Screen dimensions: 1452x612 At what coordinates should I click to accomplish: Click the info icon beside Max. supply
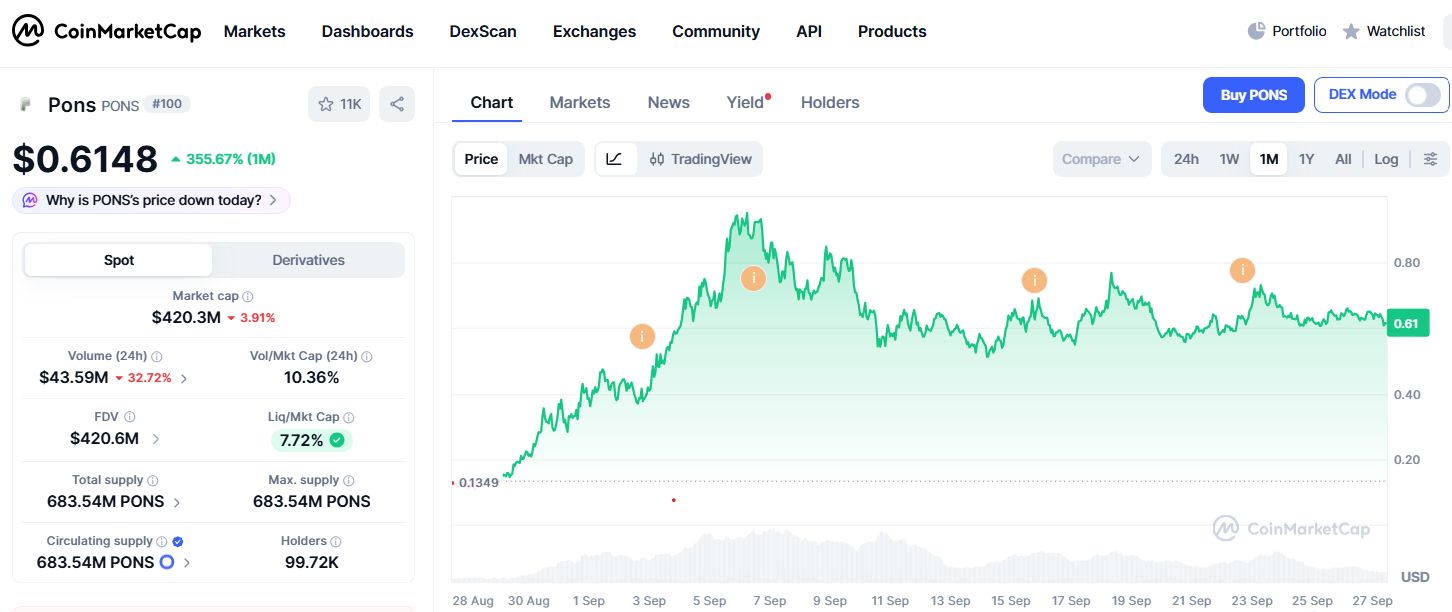(348, 480)
